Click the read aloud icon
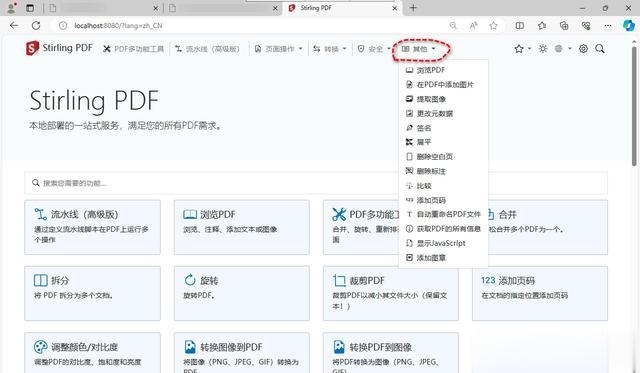Image resolution: width=640 pixels, height=373 pixels. (473, 26)
